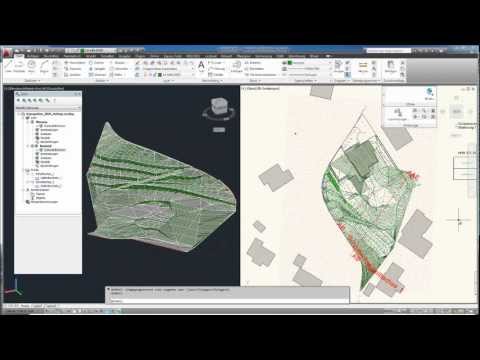
Task: Click the blue icon in the floating palette
Action: tap(430, 92)
